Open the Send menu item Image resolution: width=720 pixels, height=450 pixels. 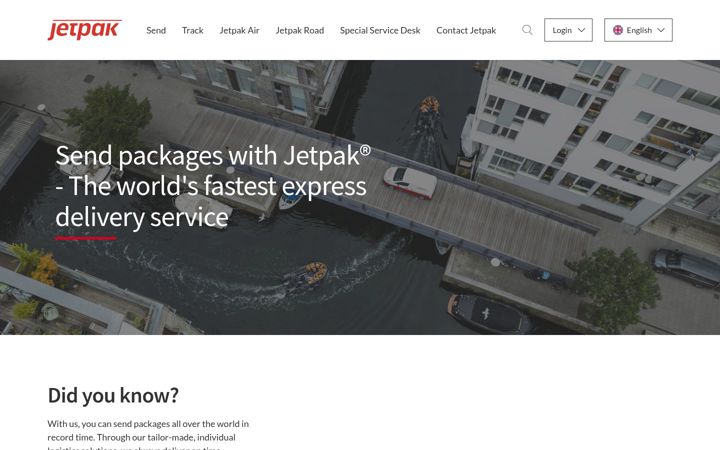[x=156, y=30]
